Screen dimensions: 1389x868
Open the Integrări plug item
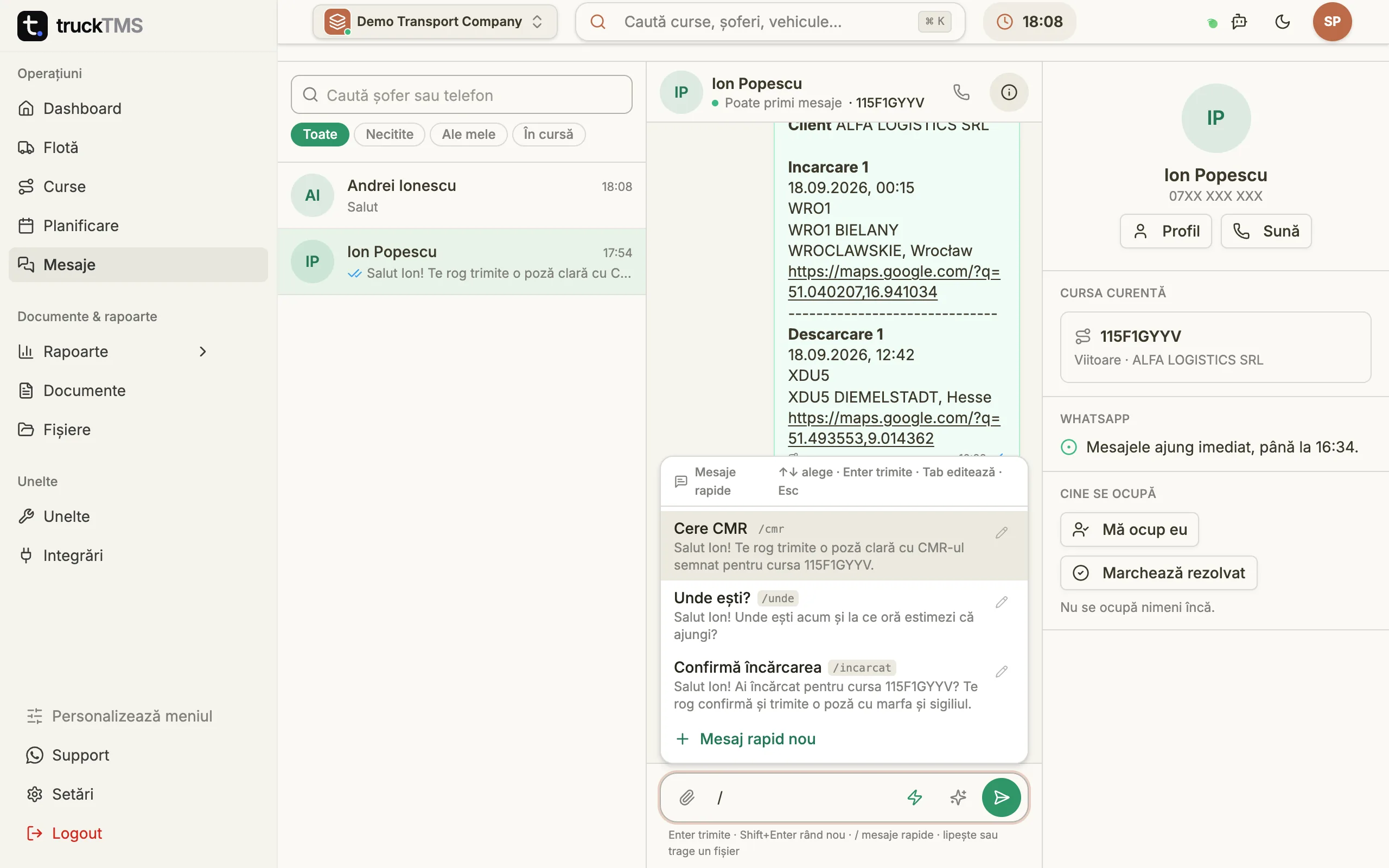(x=138, y=555)
